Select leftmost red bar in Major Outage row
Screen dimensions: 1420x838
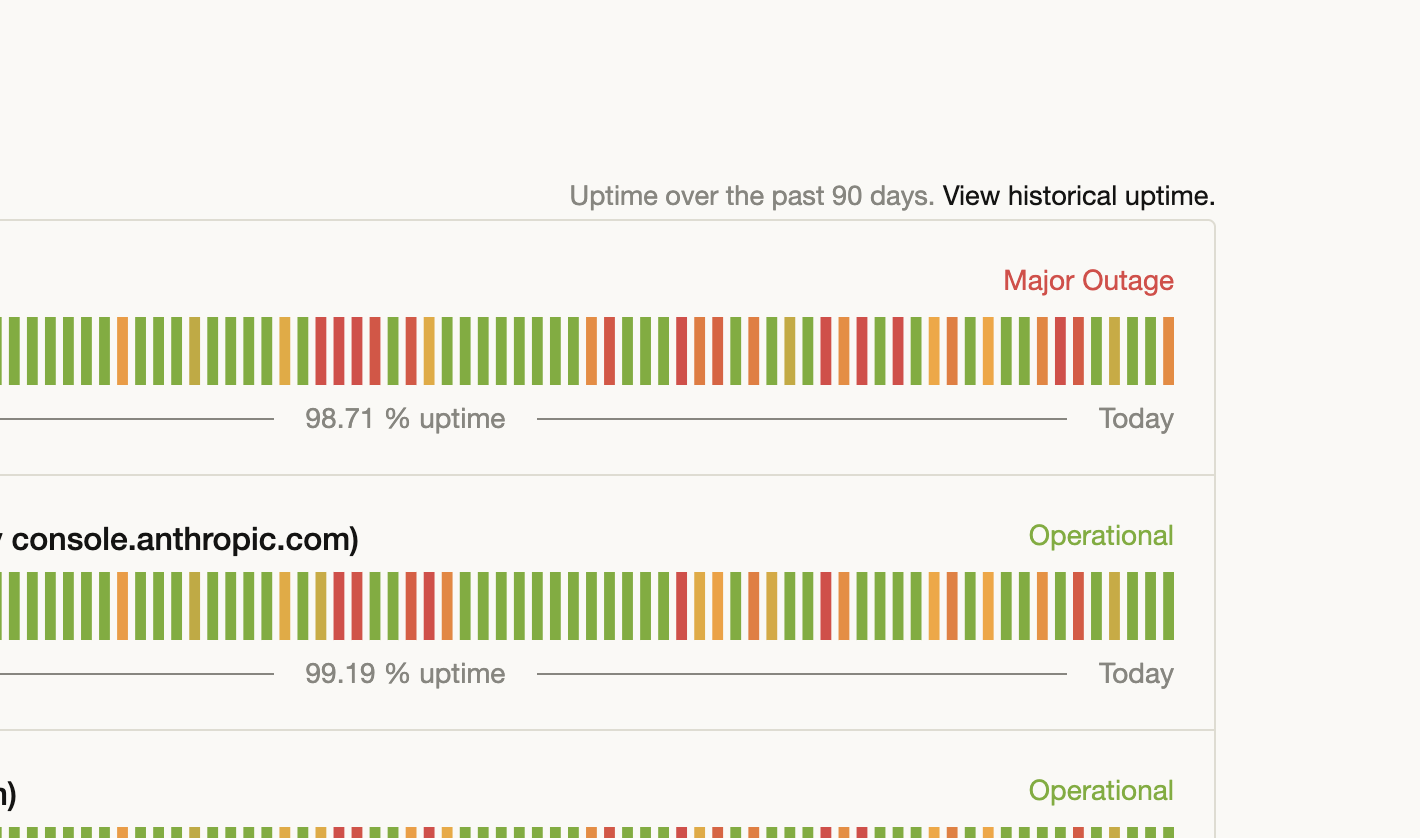(321, 351)
